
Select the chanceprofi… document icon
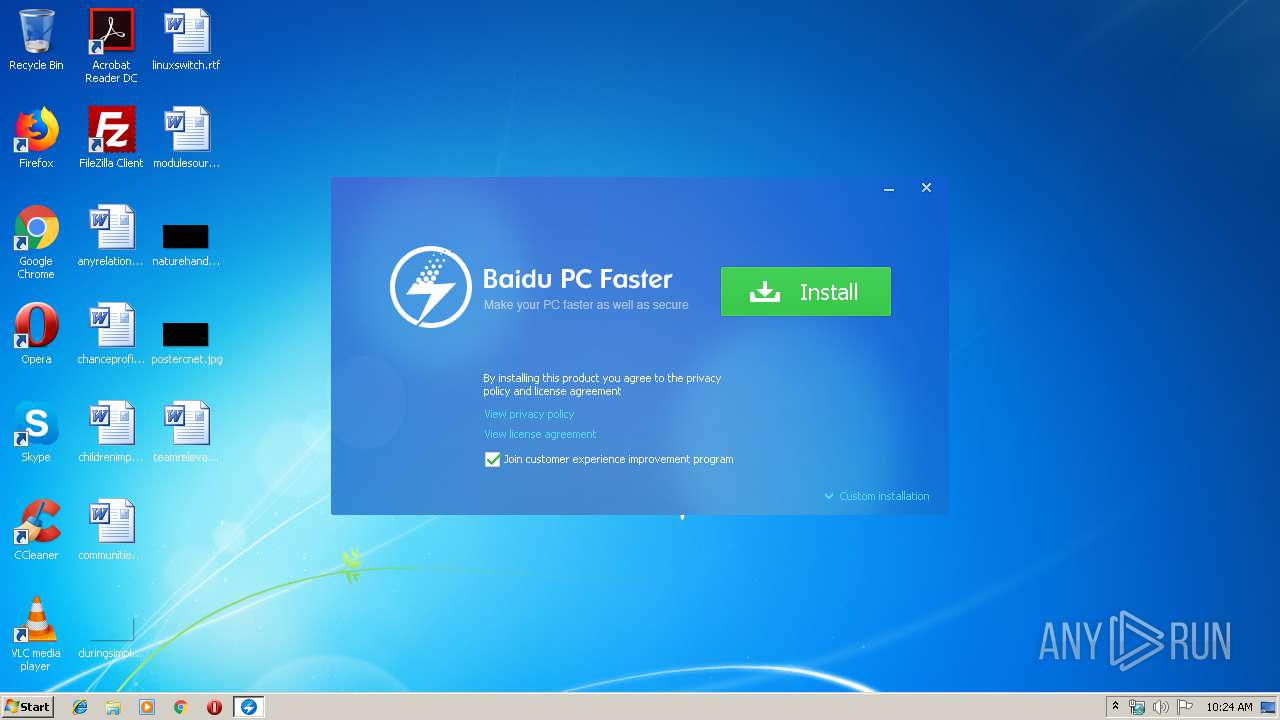click(111, 334)
